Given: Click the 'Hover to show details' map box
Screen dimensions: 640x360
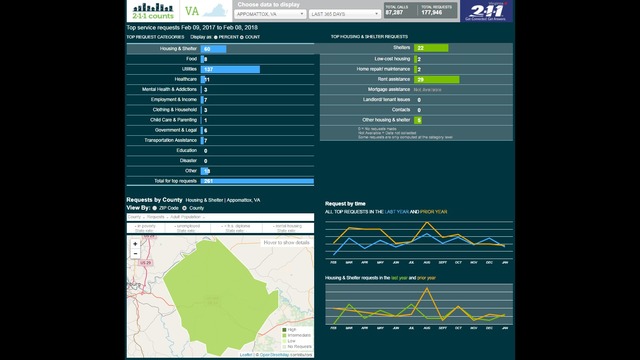Looking at the screenshot, I should (286, 243).
